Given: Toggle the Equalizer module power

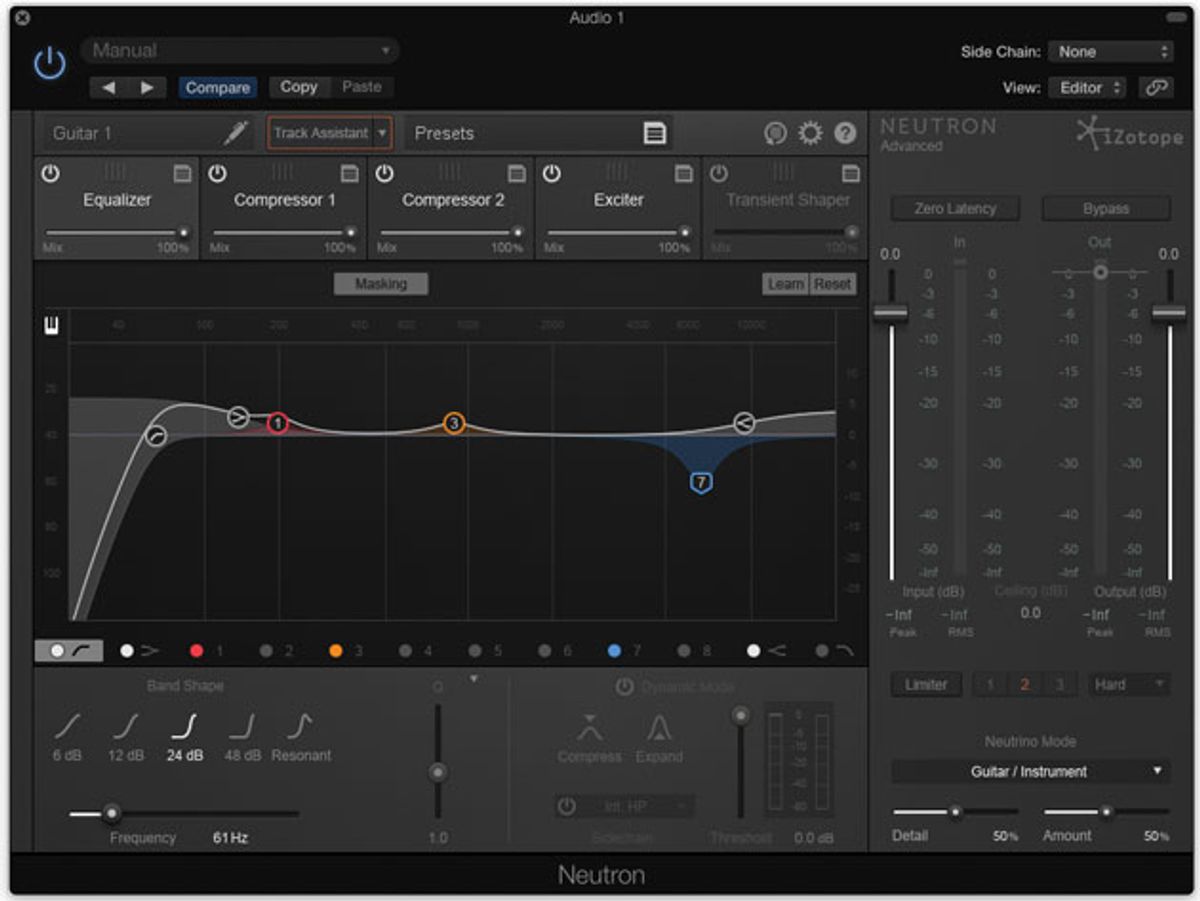Looking at the screenshot, I should [x=50, y=174].
